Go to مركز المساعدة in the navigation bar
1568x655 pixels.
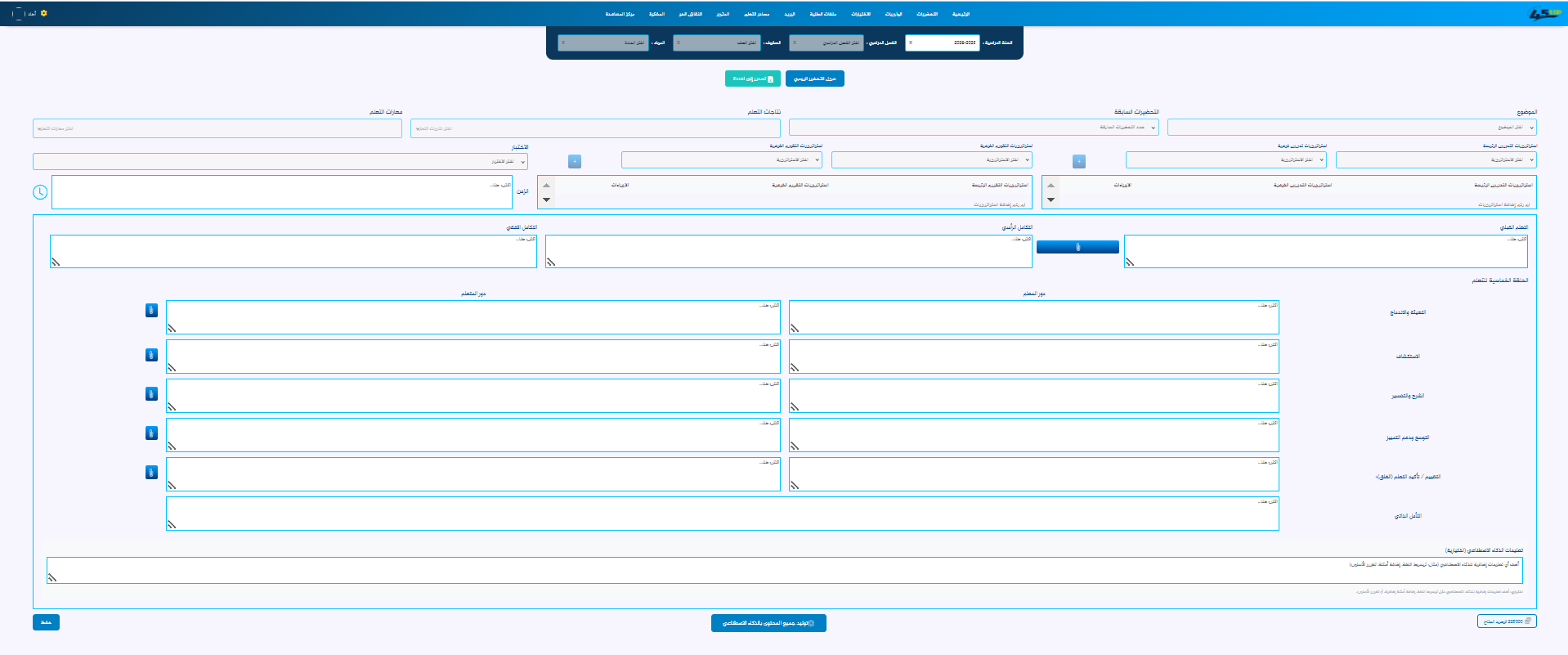click(x=620, y=14)
